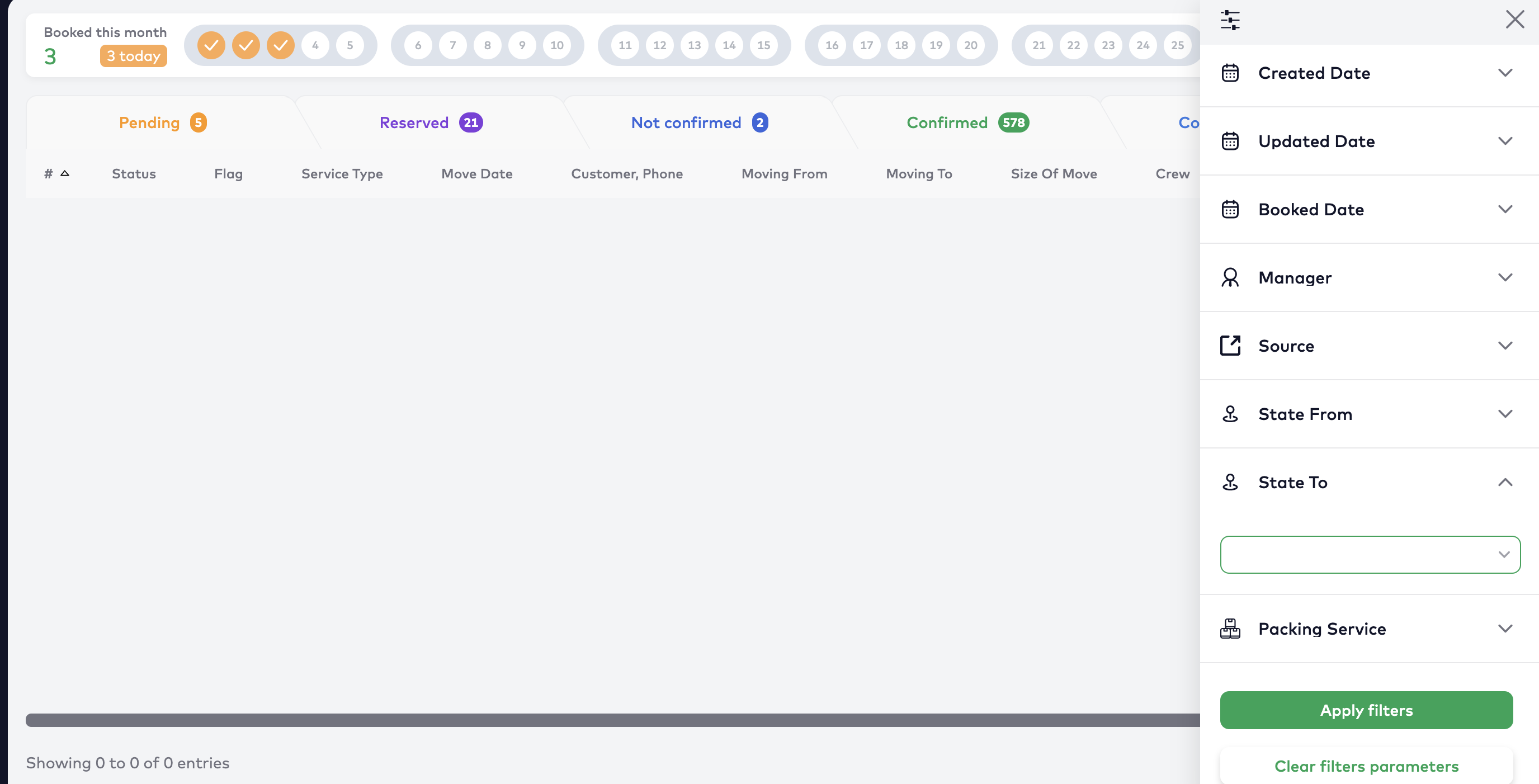Click the Updated Date calendar icon

pyautogui.click(x=1230, y=141)
